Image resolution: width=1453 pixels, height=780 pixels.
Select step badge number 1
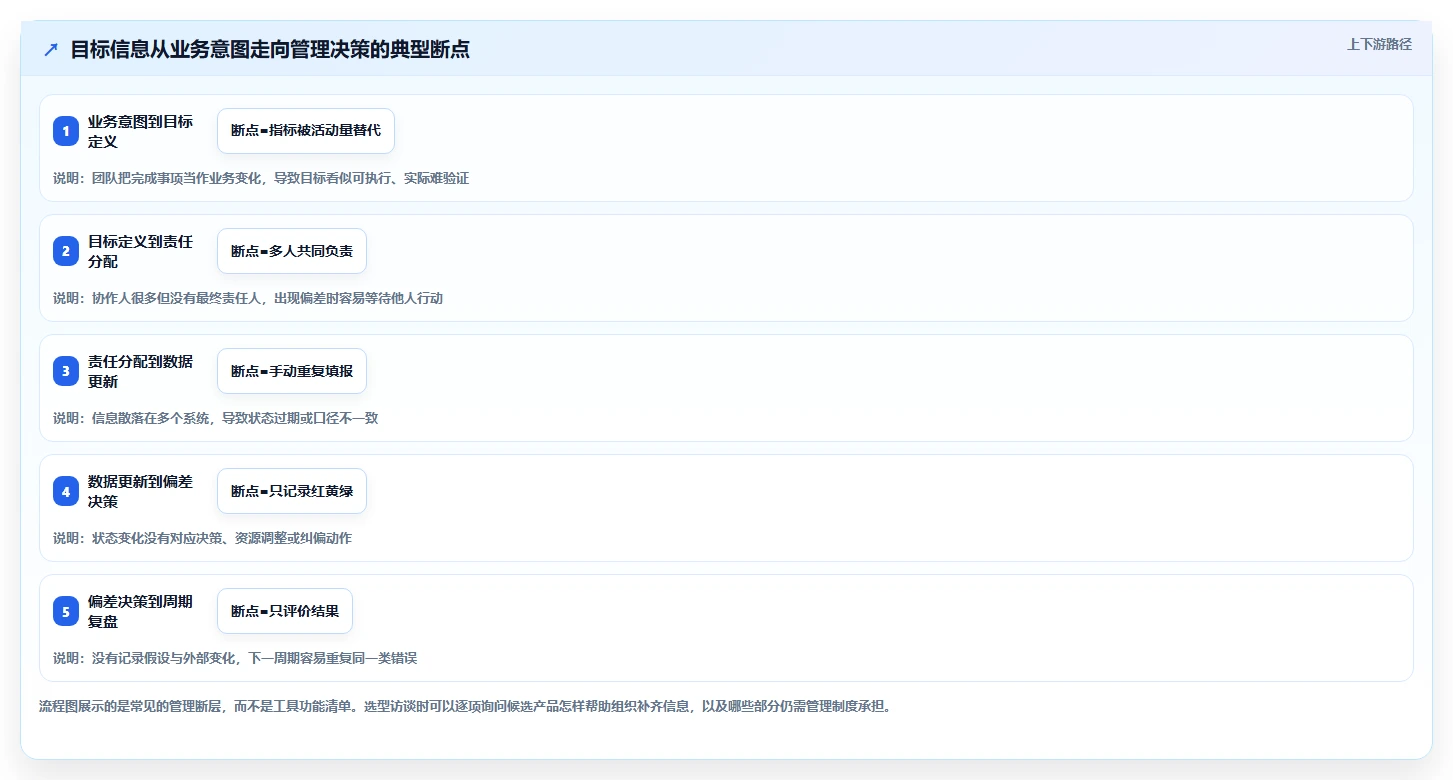point(66,131)
